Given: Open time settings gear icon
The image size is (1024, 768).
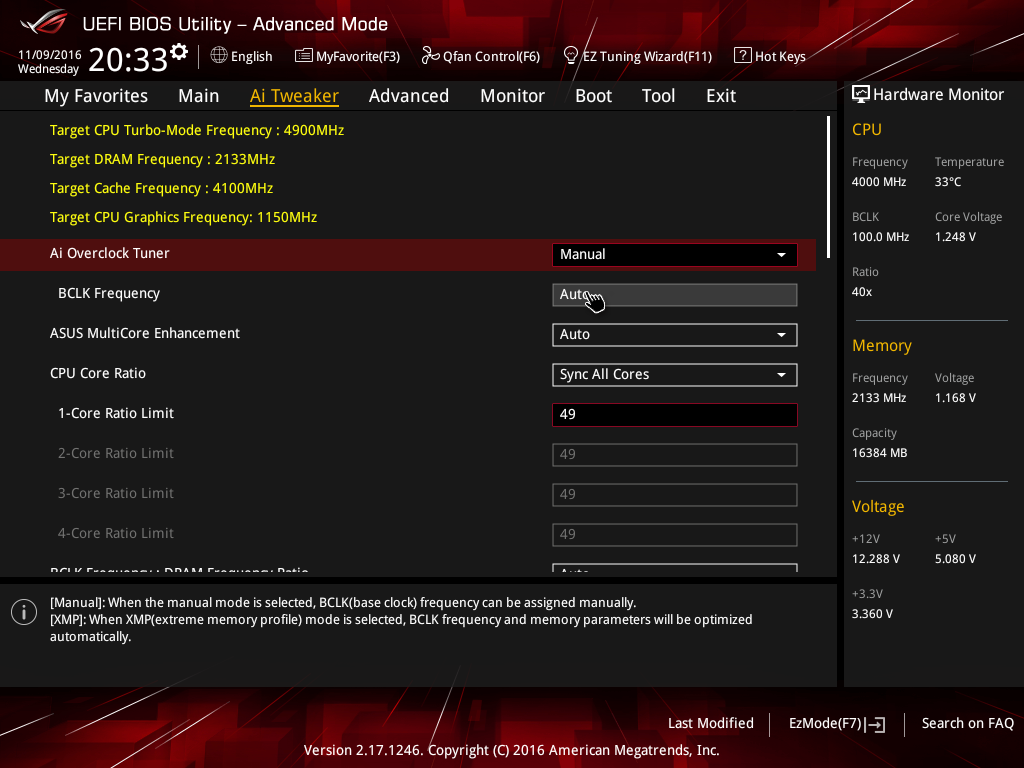Looking at the screenshot, I should 179,52.
